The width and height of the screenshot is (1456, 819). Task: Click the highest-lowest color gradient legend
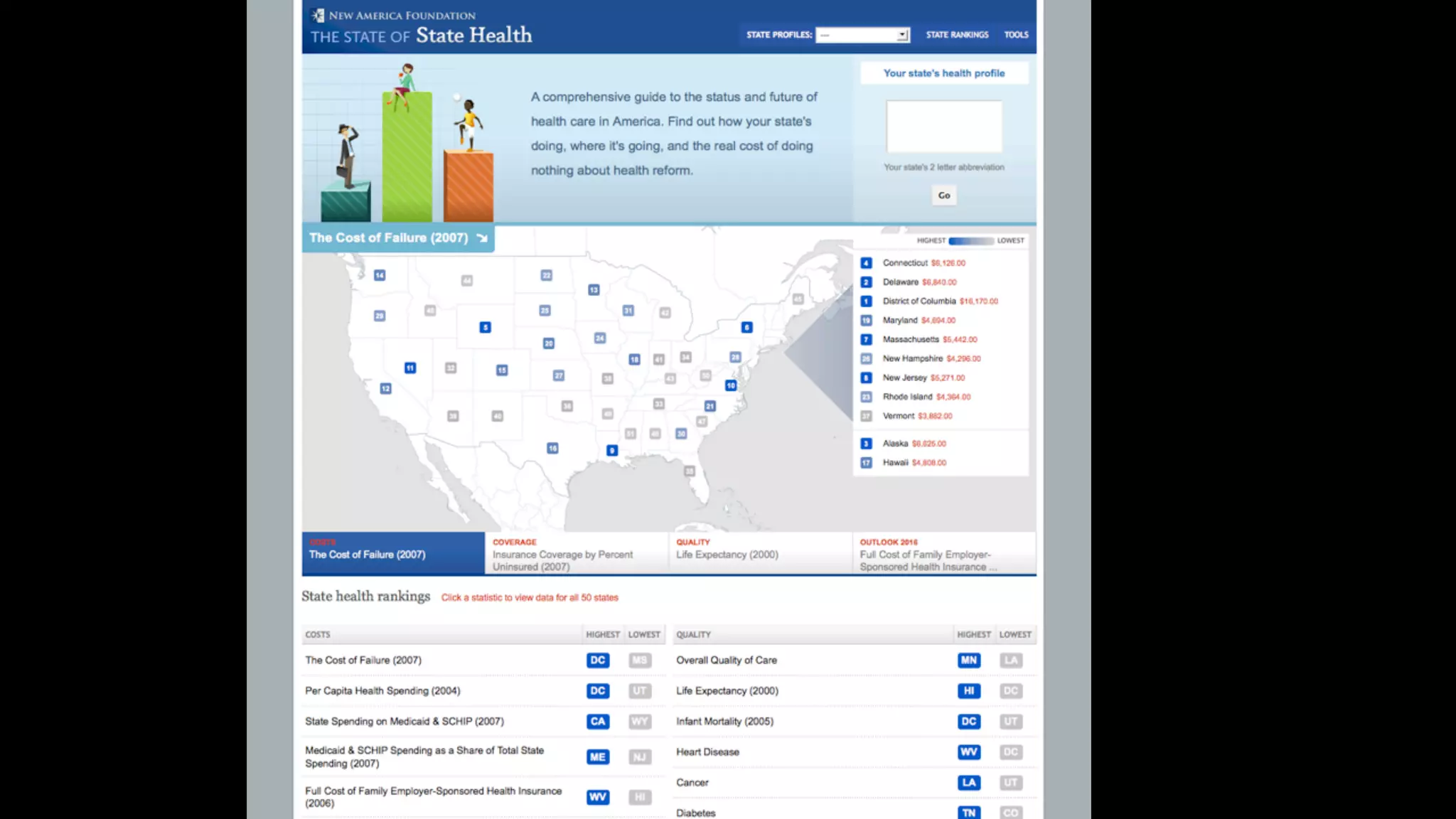coord(971,241)
